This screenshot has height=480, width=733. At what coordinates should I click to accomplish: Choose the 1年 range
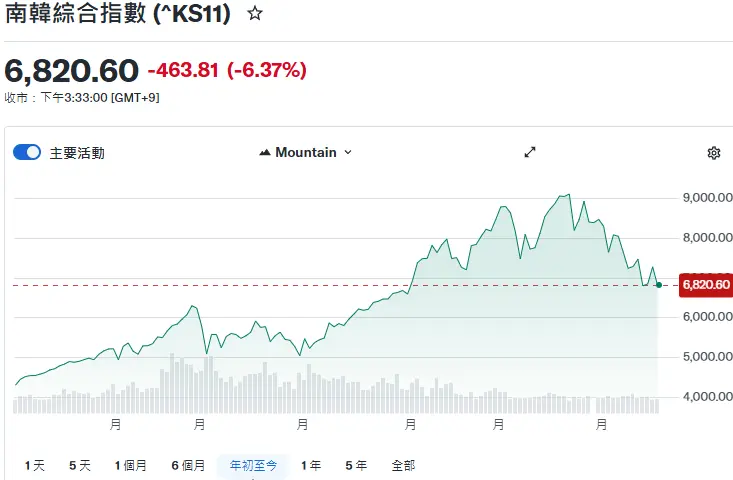(x=311, y=466)
